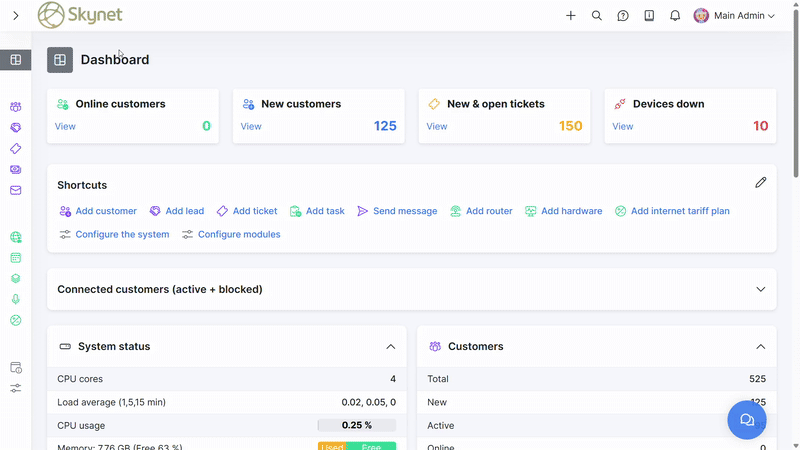Click the Send message shortcut

pyautogui.click(x=397, y=211)
